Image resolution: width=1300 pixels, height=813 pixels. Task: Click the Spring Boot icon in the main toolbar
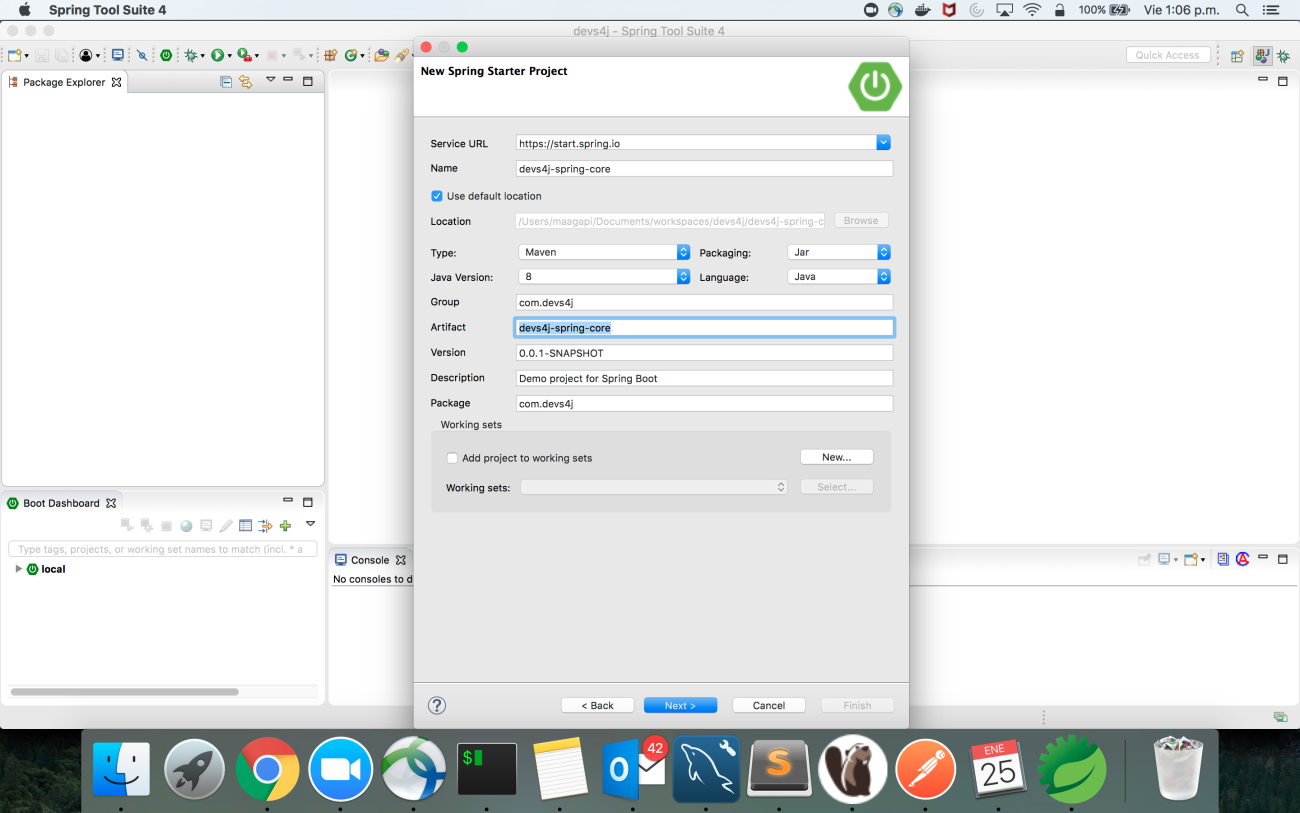click(x=165, y=55)
